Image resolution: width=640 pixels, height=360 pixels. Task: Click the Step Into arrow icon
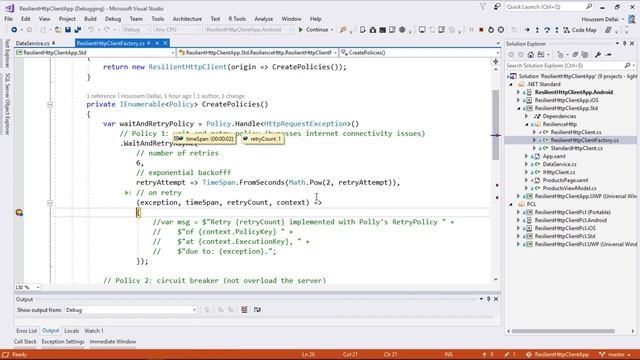pyautogui.click(x=537, y=30)
